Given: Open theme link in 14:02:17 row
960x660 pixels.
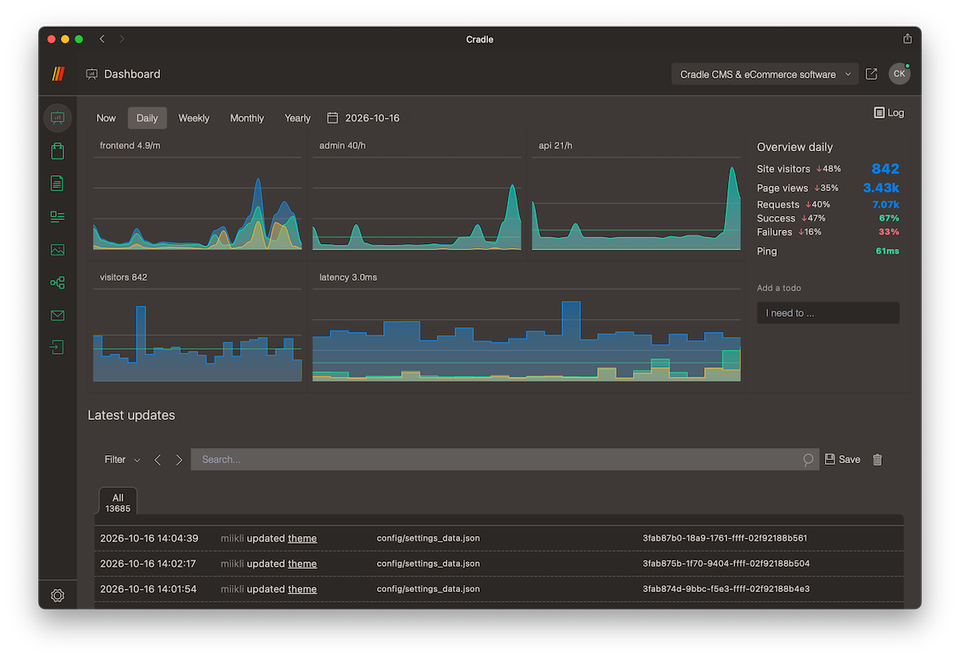Looking at the screenshot, I should tap(302, 564).
